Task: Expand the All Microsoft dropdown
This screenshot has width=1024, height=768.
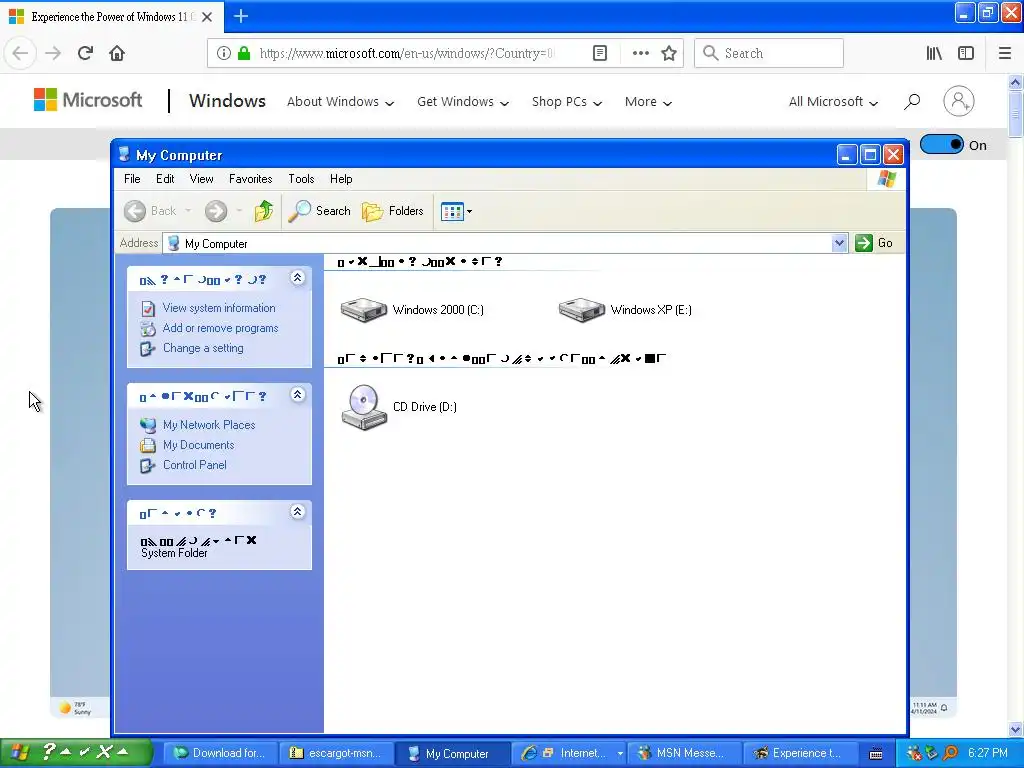Action: click(x=833, y=102)
